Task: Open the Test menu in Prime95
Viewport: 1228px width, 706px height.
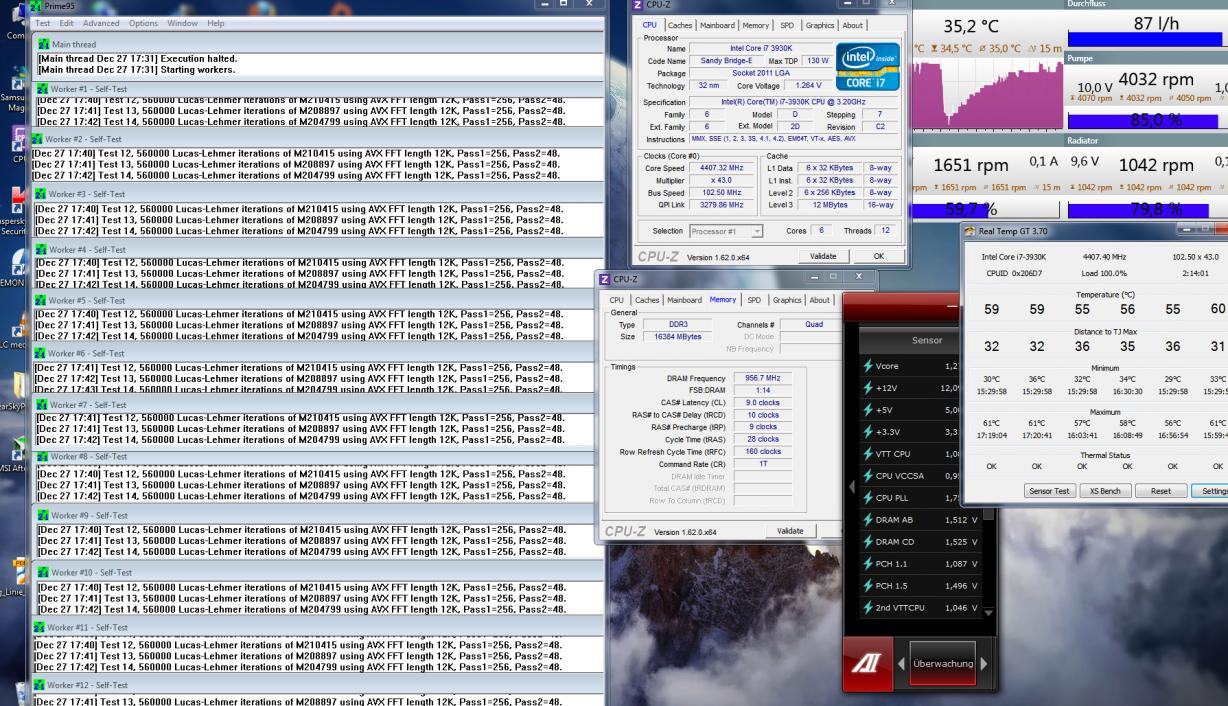Action: click(43, 23)
